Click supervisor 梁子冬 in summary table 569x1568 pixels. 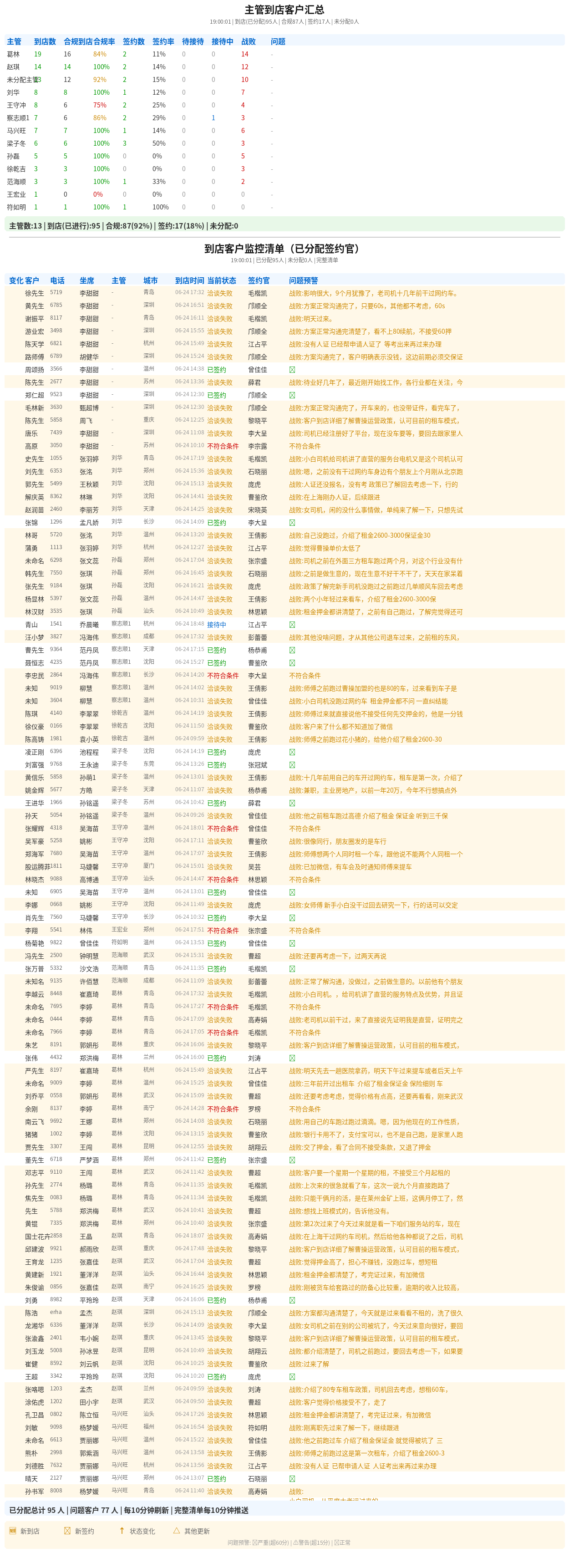(x=16, y=144)
